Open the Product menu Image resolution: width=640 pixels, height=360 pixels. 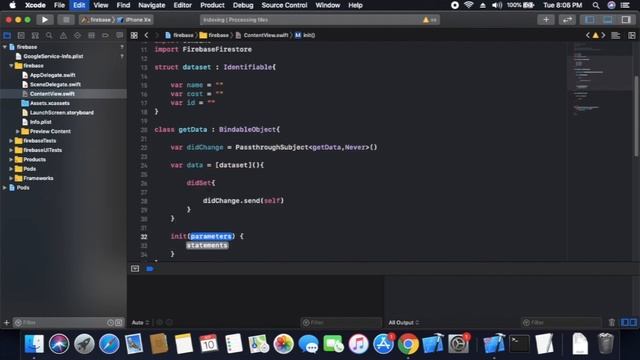tap(212, 5)
